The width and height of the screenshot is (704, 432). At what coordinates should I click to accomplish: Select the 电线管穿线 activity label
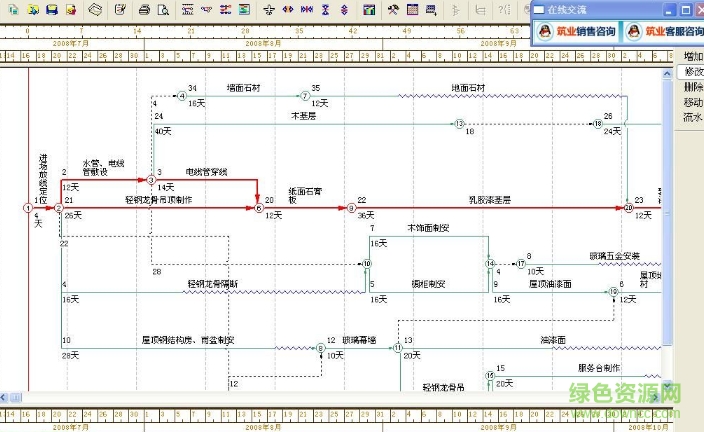[x=207, y=172]
